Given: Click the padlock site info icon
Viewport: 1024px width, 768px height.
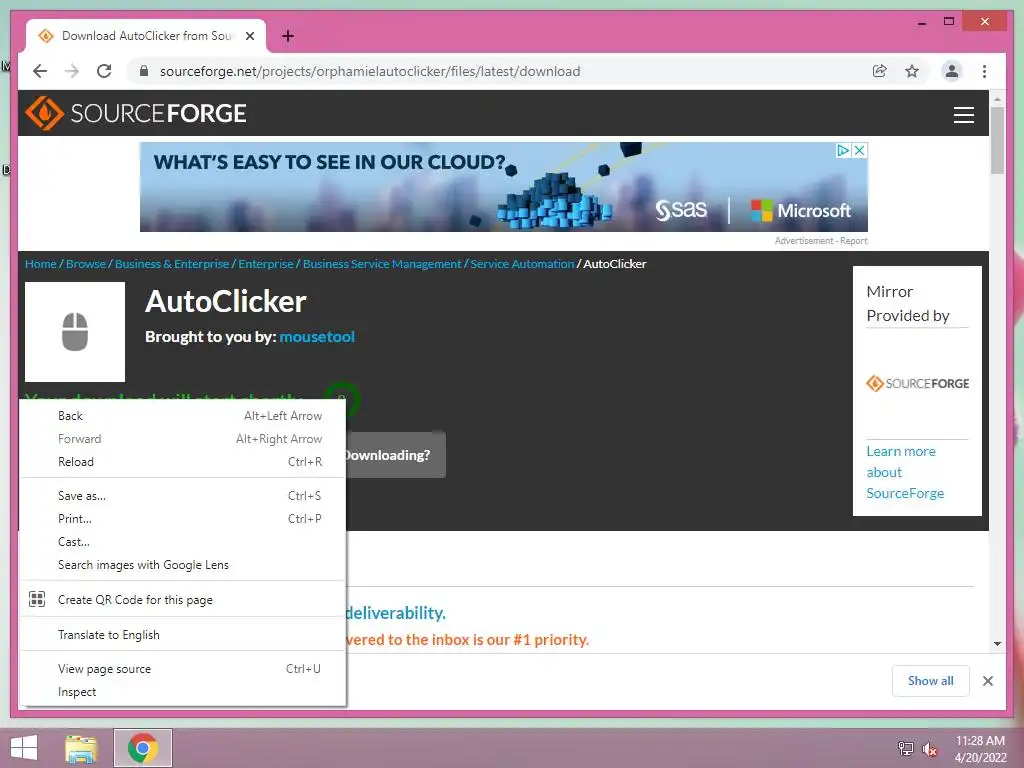Looking at the screenshot, I should click(x=144, y=71).
